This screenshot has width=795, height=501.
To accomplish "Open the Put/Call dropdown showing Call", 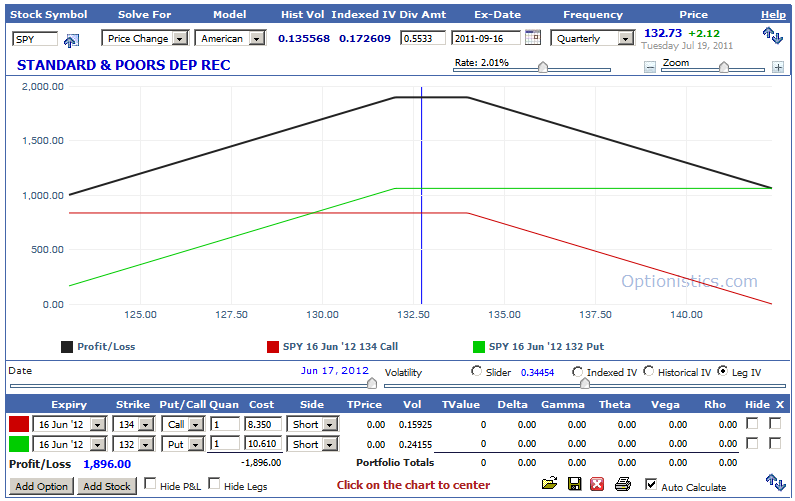I will coord(183,424).
